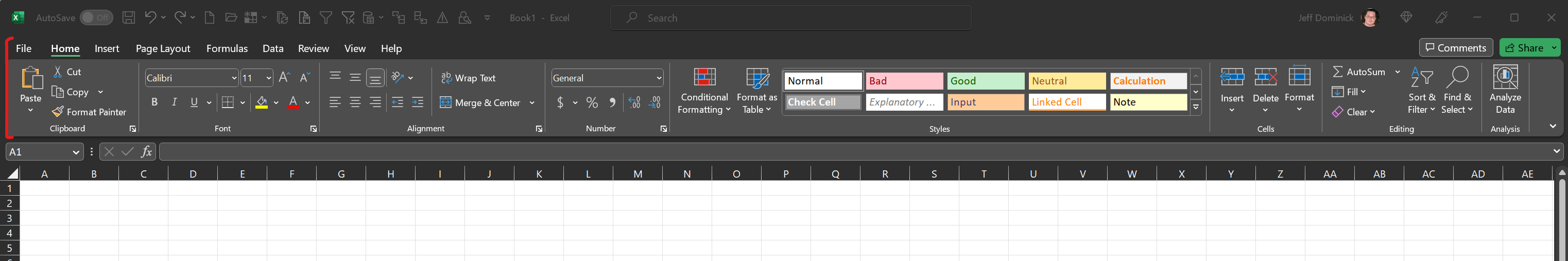Click the Comments button
1568x261 pixels.
pos(1456,47)
